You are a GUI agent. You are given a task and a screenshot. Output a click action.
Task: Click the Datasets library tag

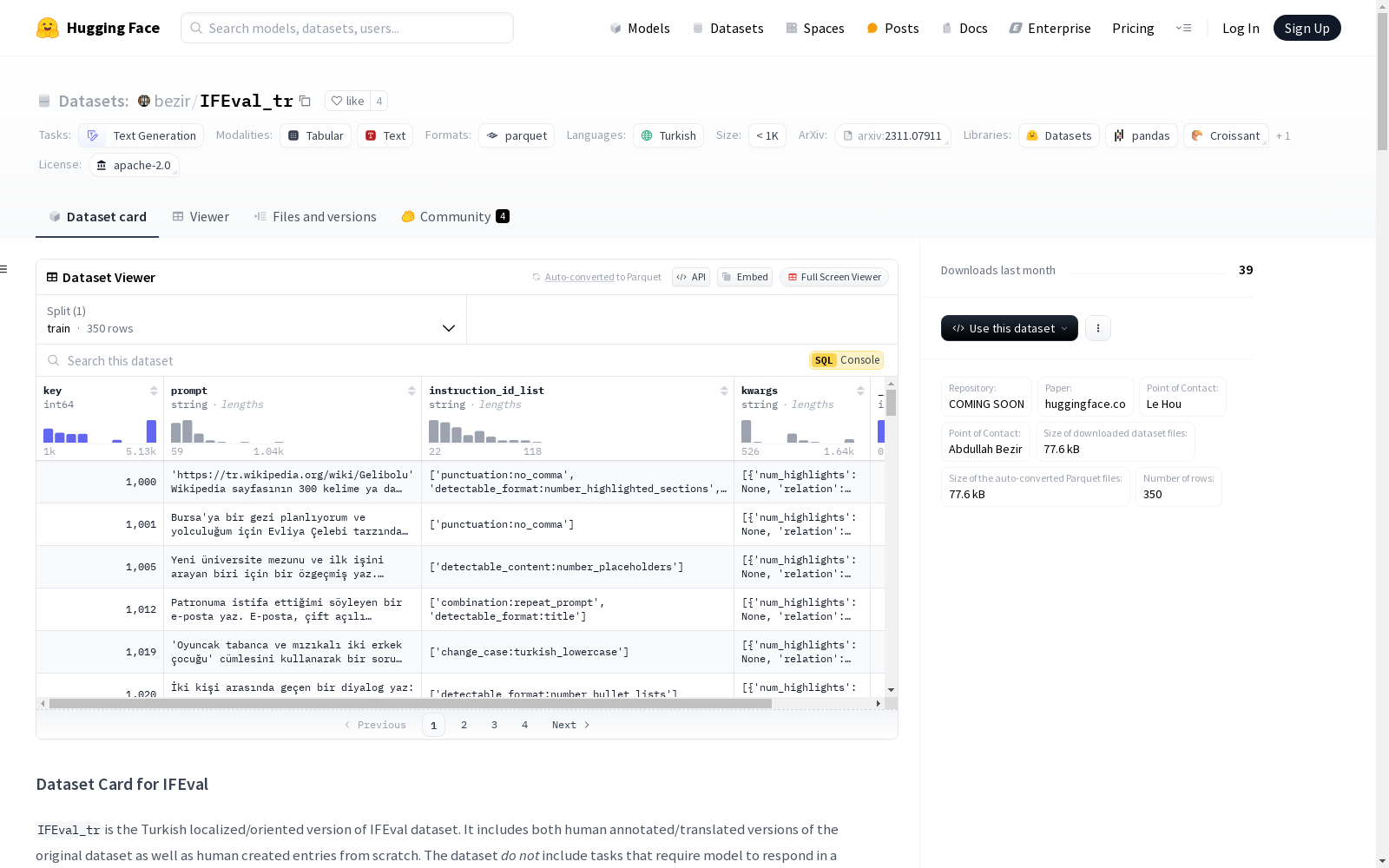coord(1059,135)
